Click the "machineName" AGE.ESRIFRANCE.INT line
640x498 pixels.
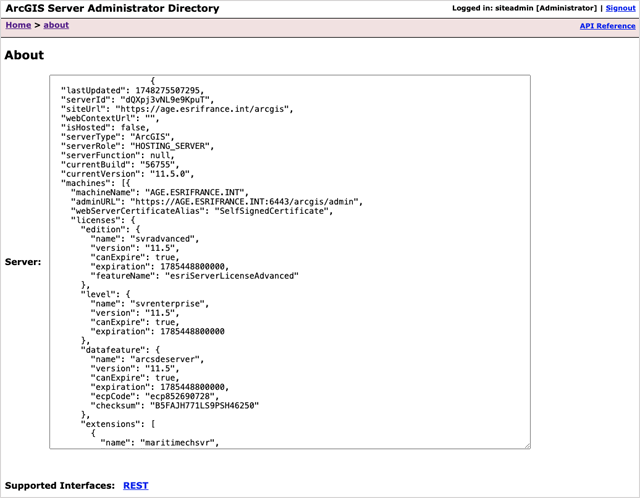point(160,192)
